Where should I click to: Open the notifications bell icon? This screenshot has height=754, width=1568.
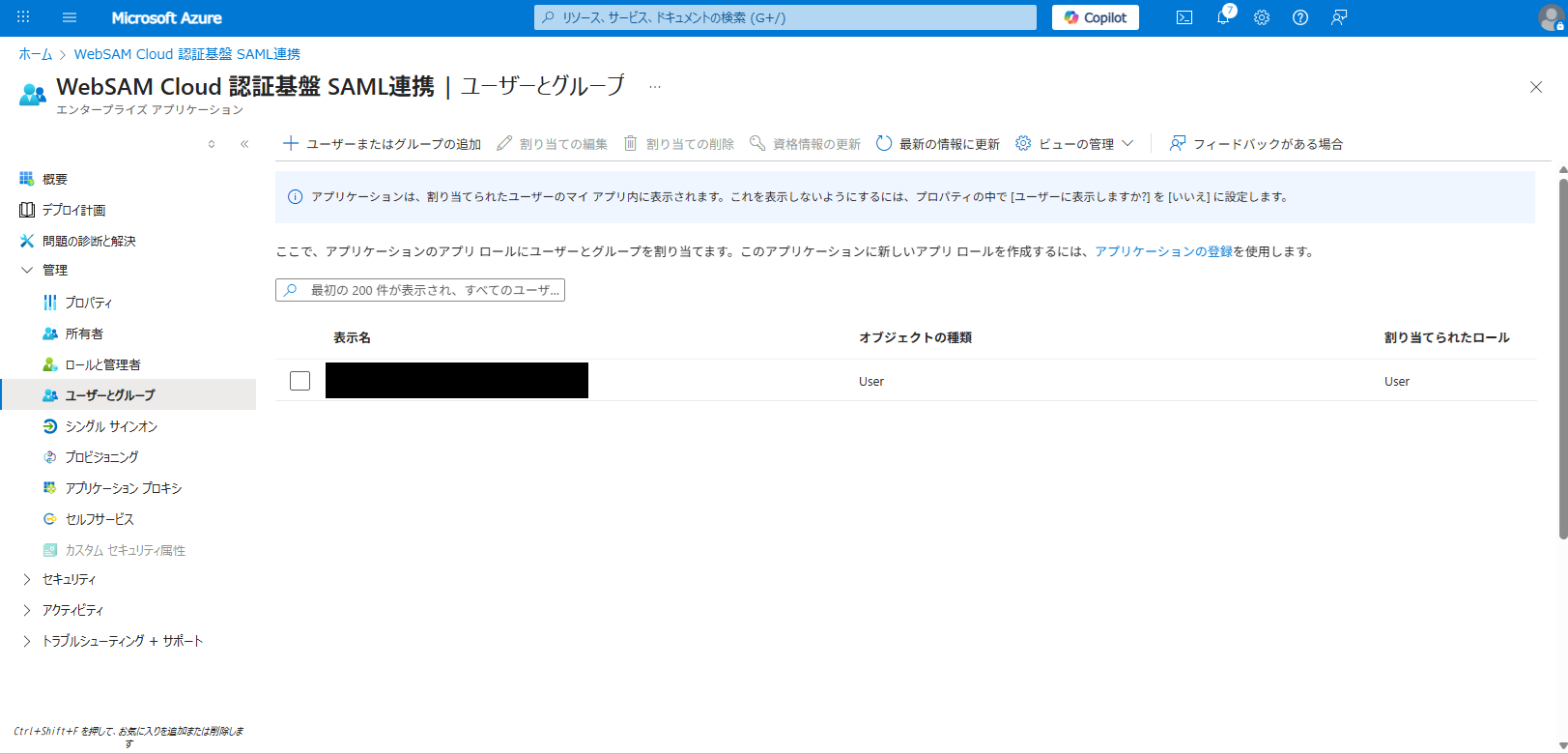click(1223, 17)
